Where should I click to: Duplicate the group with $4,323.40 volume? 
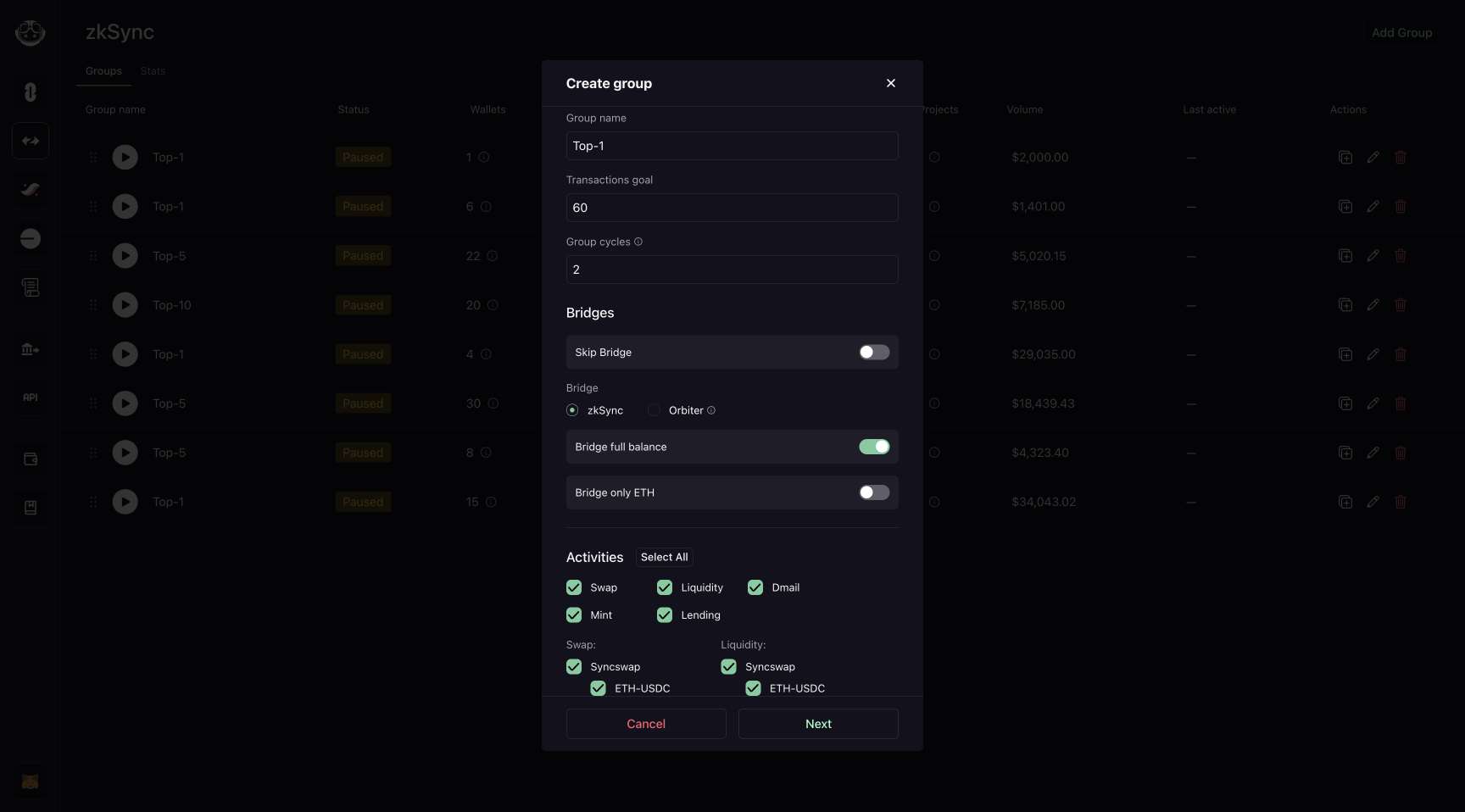[x=1345, y=453]
